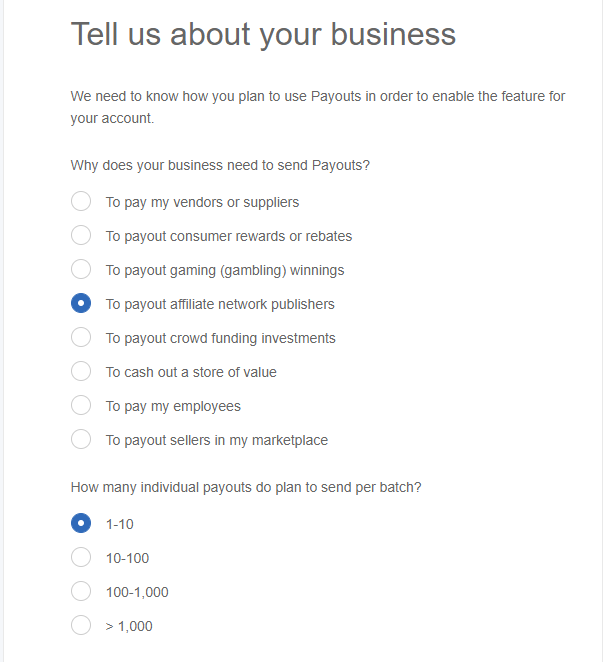The image size is (603, 662).
Task: Select the 100-1,000 payouts per batch option
Action: click(81, 592)
